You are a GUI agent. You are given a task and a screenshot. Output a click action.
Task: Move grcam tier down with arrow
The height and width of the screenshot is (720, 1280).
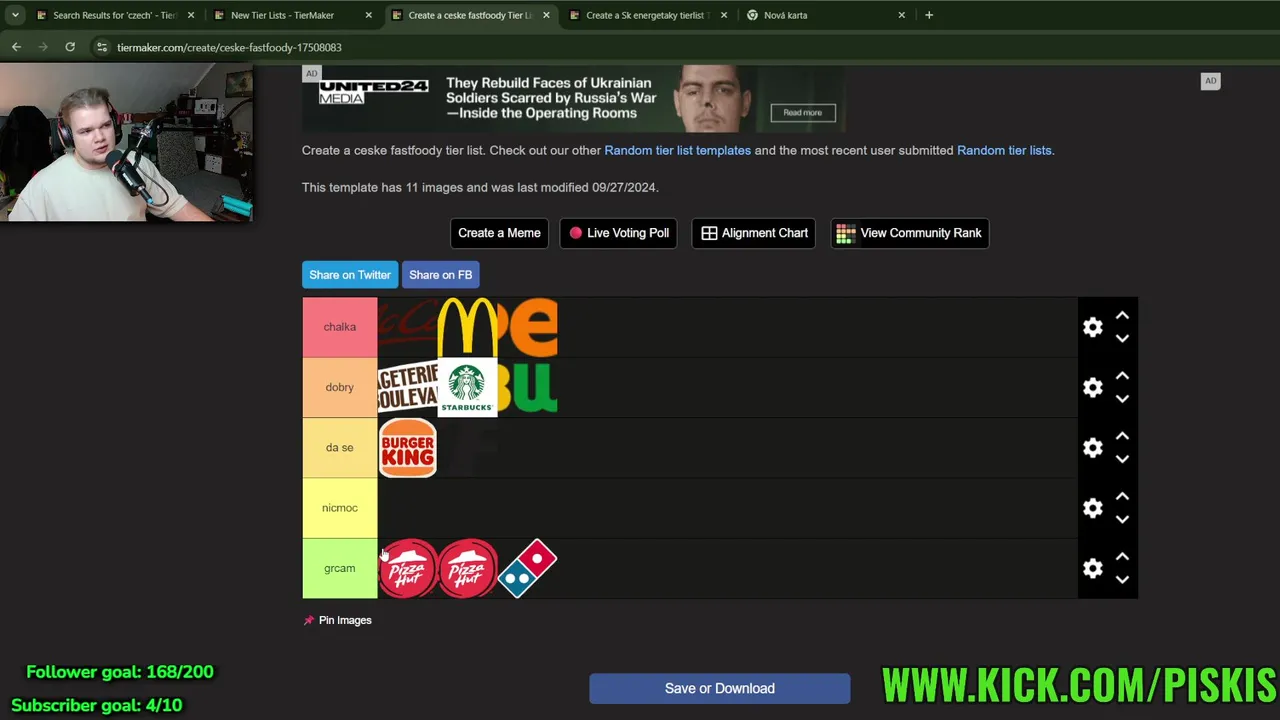(1122, 579)
